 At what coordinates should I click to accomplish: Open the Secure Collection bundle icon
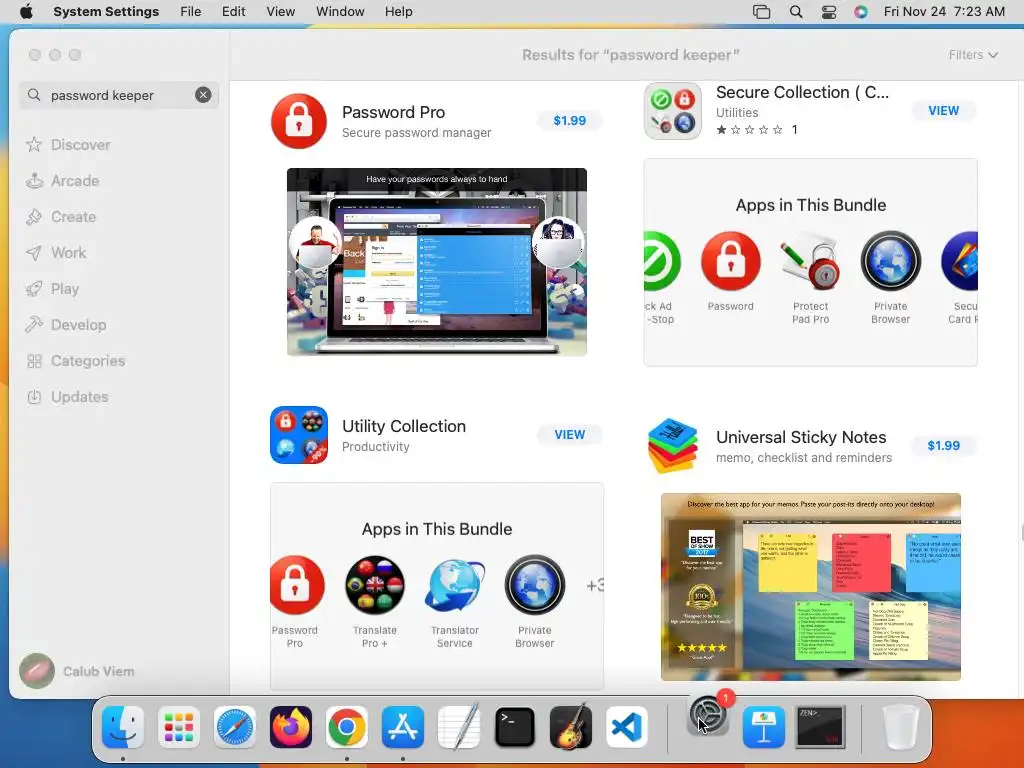673,111
